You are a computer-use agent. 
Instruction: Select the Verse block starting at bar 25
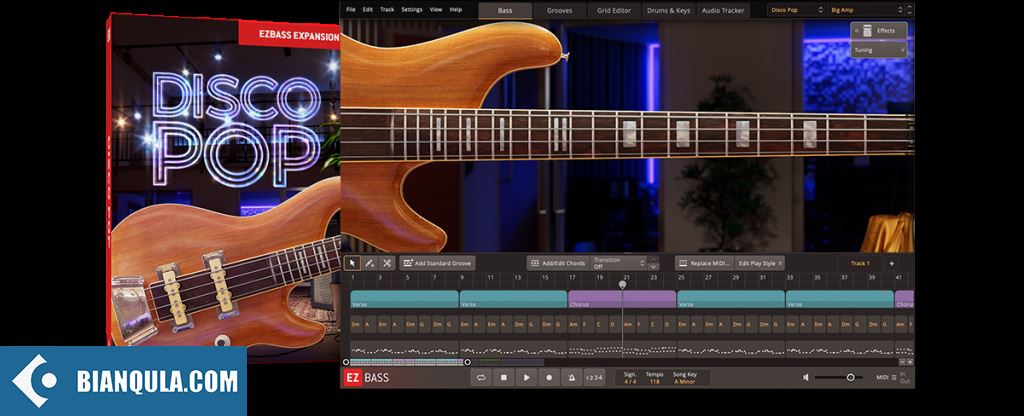[731, 299]
